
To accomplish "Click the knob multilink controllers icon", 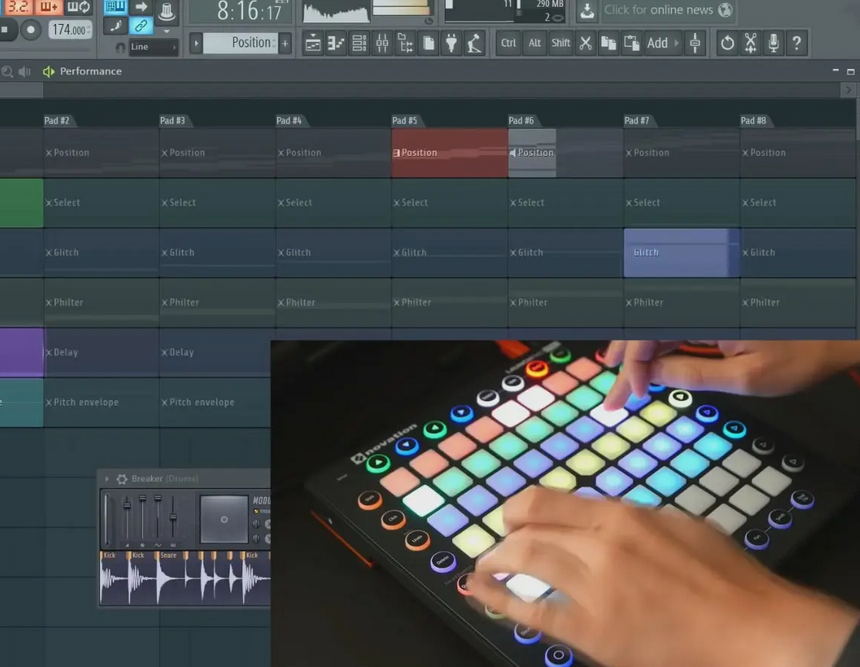I will [x=166, y=11].
